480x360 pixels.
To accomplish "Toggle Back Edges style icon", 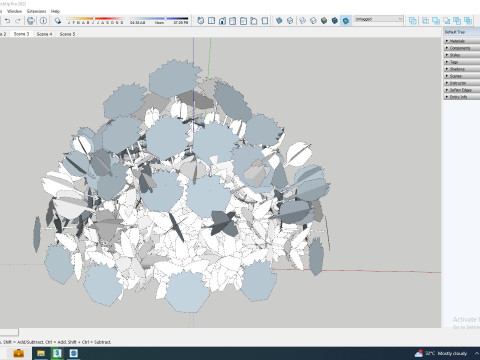I will (290, 21).
